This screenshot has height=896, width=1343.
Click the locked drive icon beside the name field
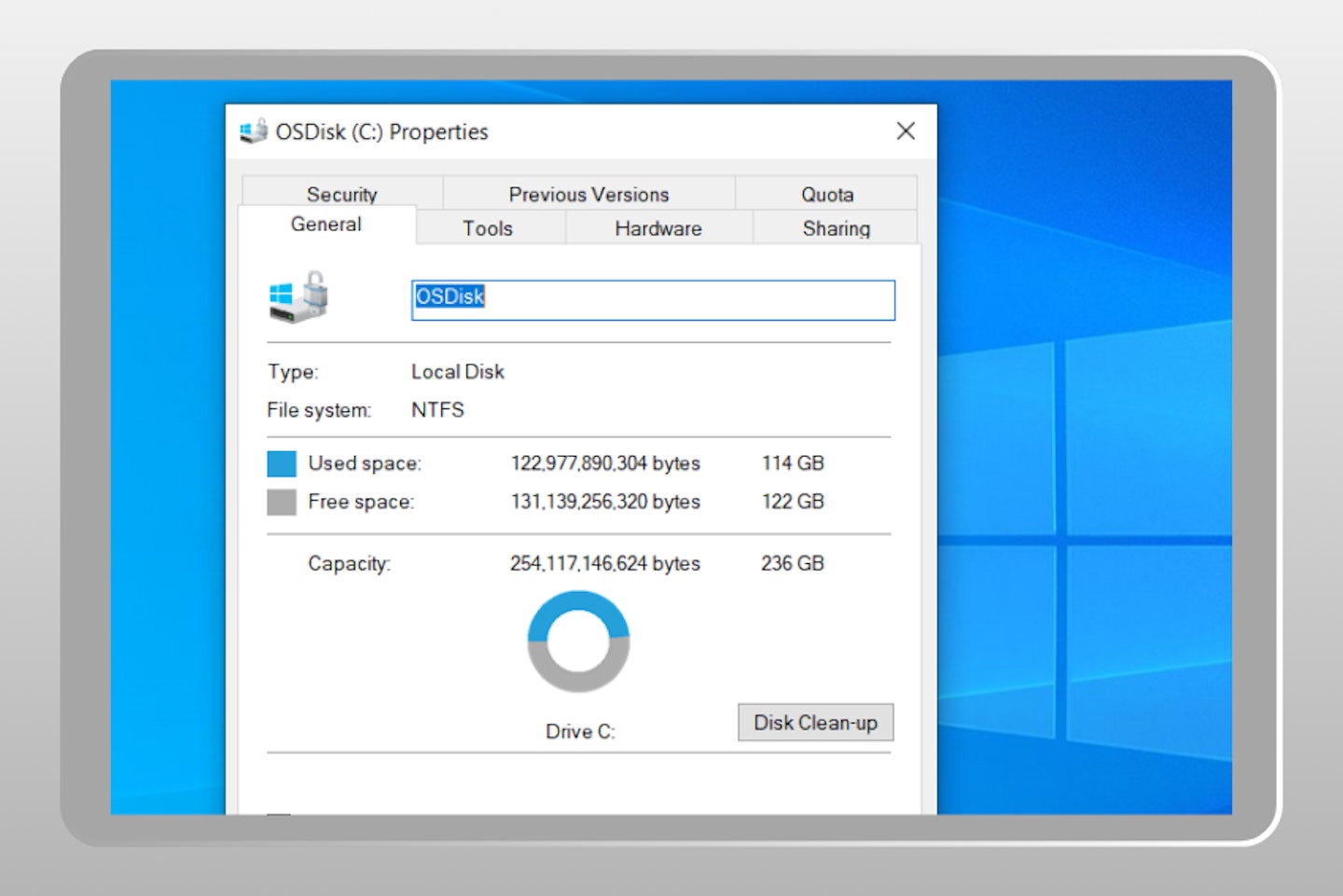coord(299,297)
